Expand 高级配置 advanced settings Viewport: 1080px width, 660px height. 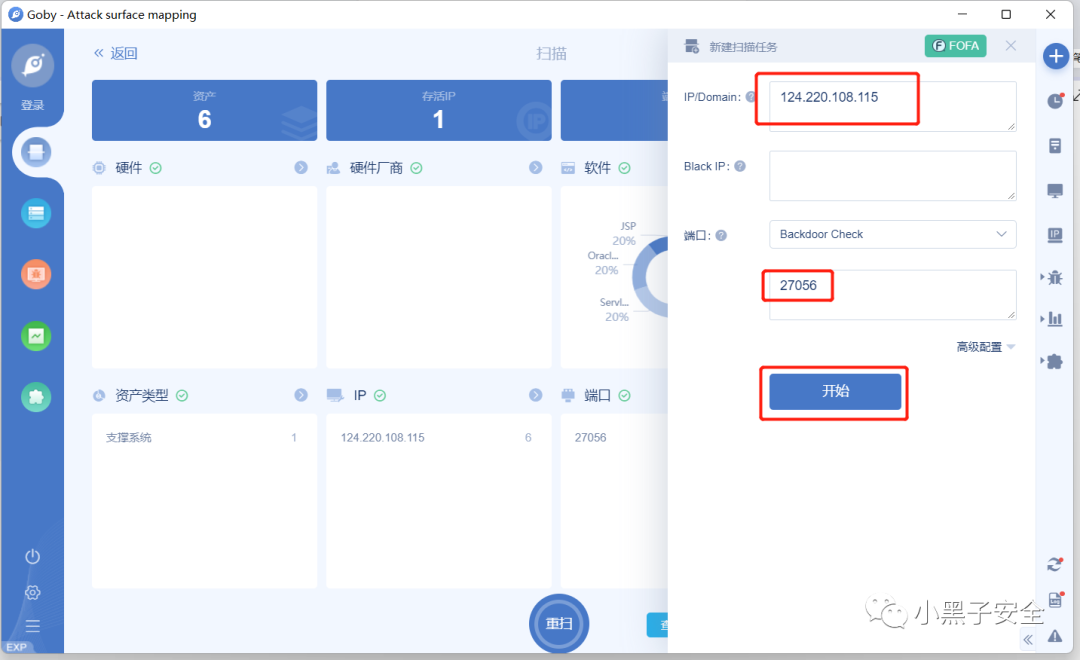click(x=985, y=347)
